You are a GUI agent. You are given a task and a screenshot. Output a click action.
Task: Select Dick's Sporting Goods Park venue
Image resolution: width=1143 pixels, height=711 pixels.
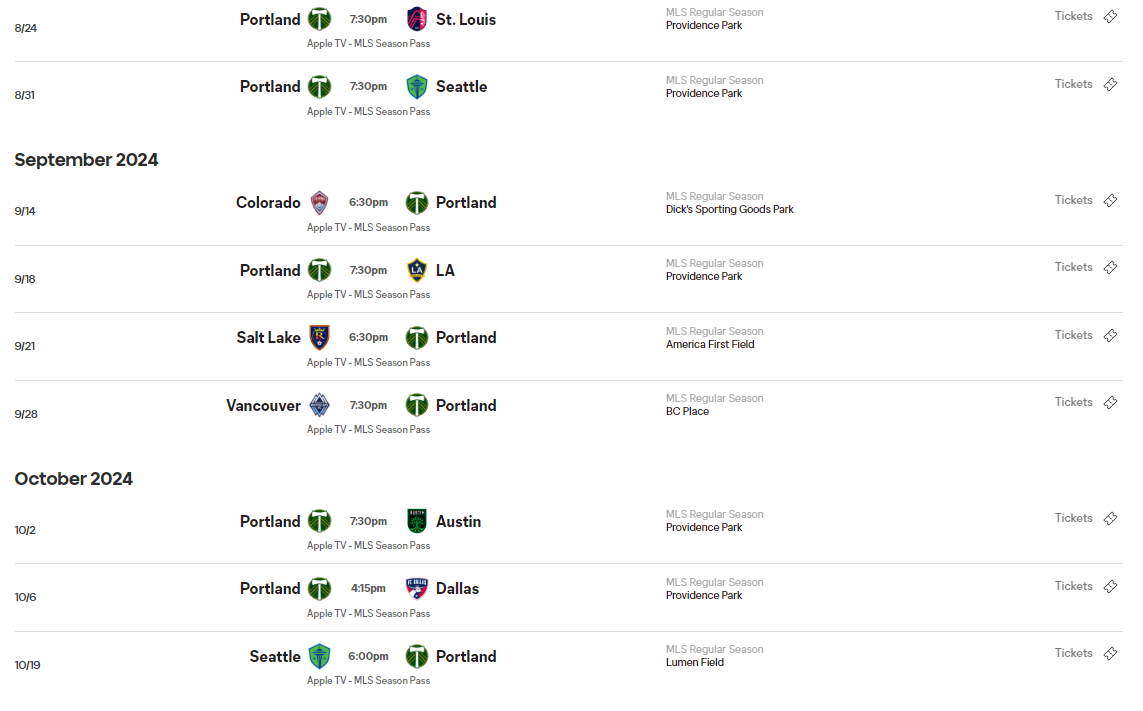(729, 210)
